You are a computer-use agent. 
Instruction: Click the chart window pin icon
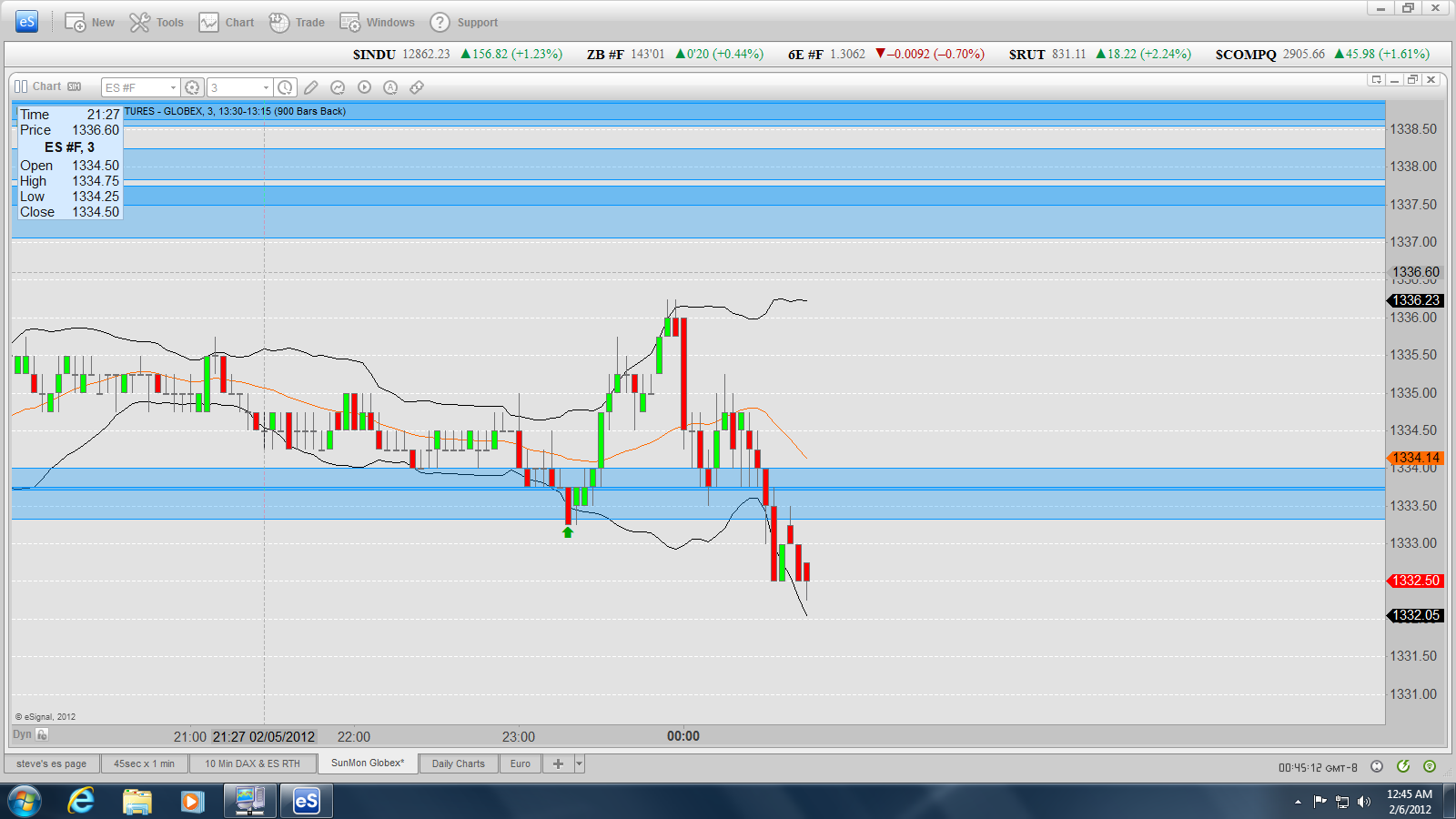click(x=1376, y=80)
